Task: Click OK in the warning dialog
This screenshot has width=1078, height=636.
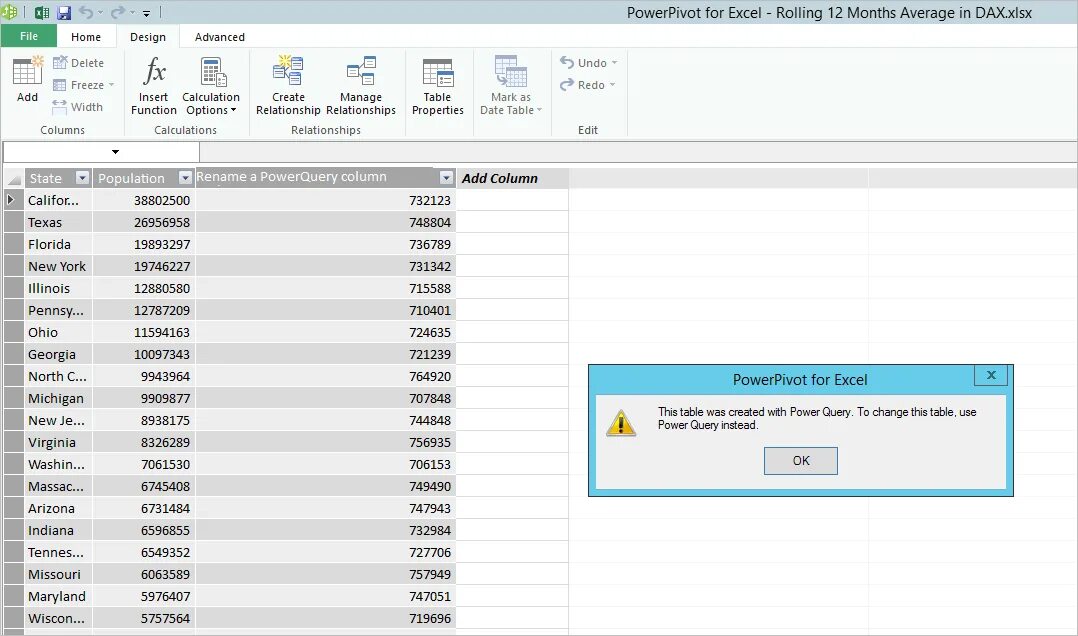Action: 801,461
